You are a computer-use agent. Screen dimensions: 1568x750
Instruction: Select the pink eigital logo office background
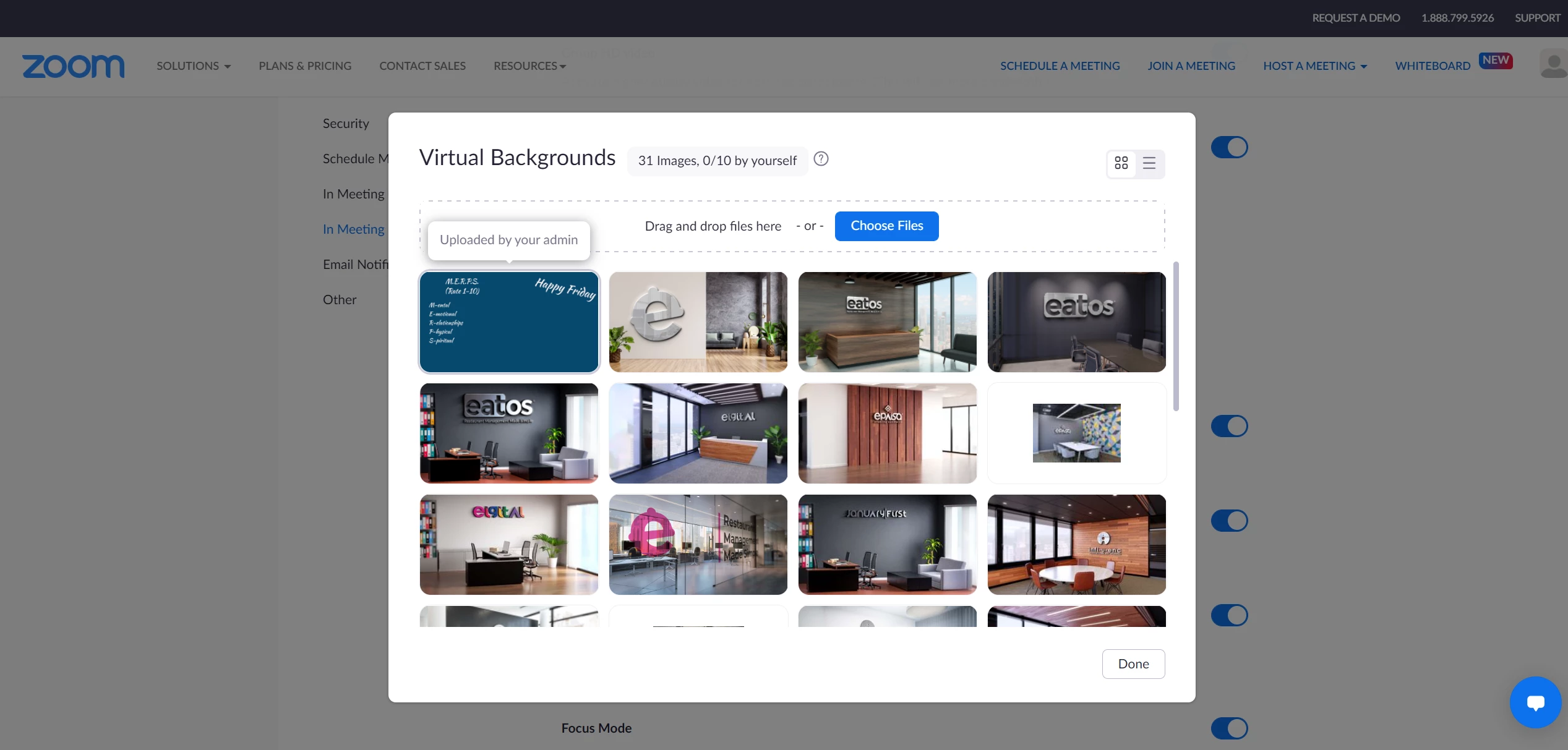pyautogui.click(x=509, y=545)
